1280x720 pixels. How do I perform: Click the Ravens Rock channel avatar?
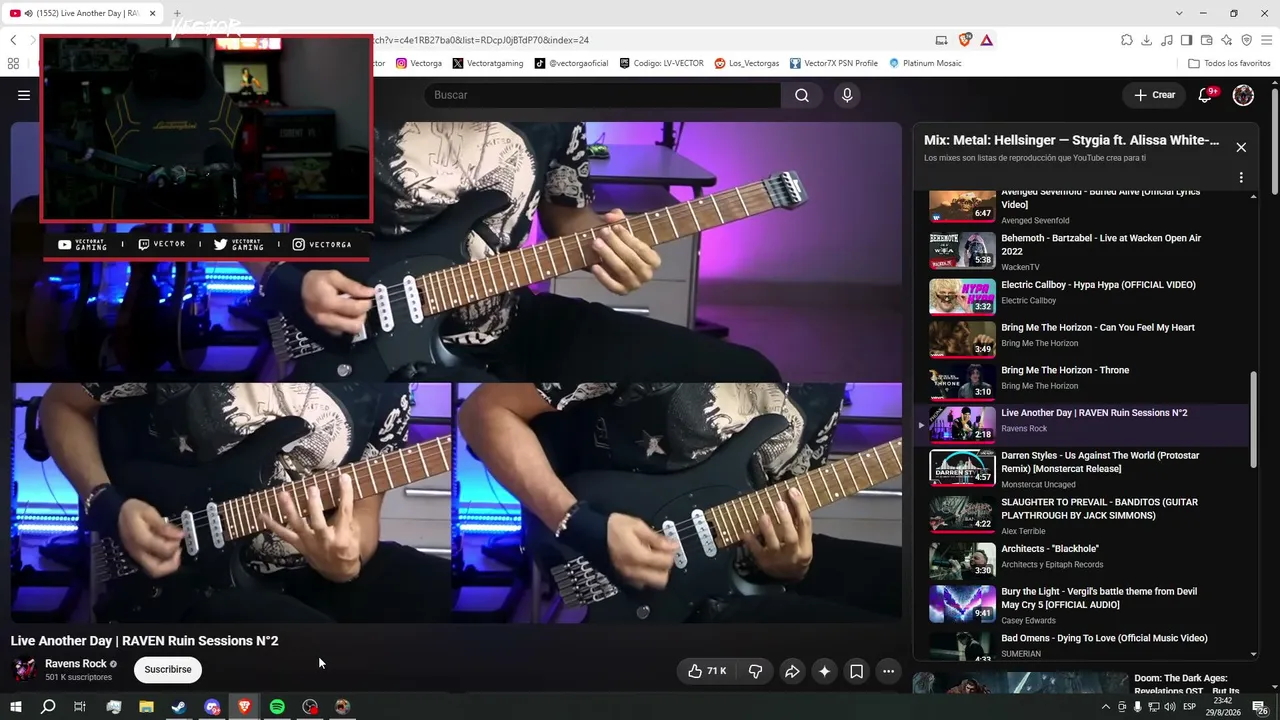coord(24,669)
